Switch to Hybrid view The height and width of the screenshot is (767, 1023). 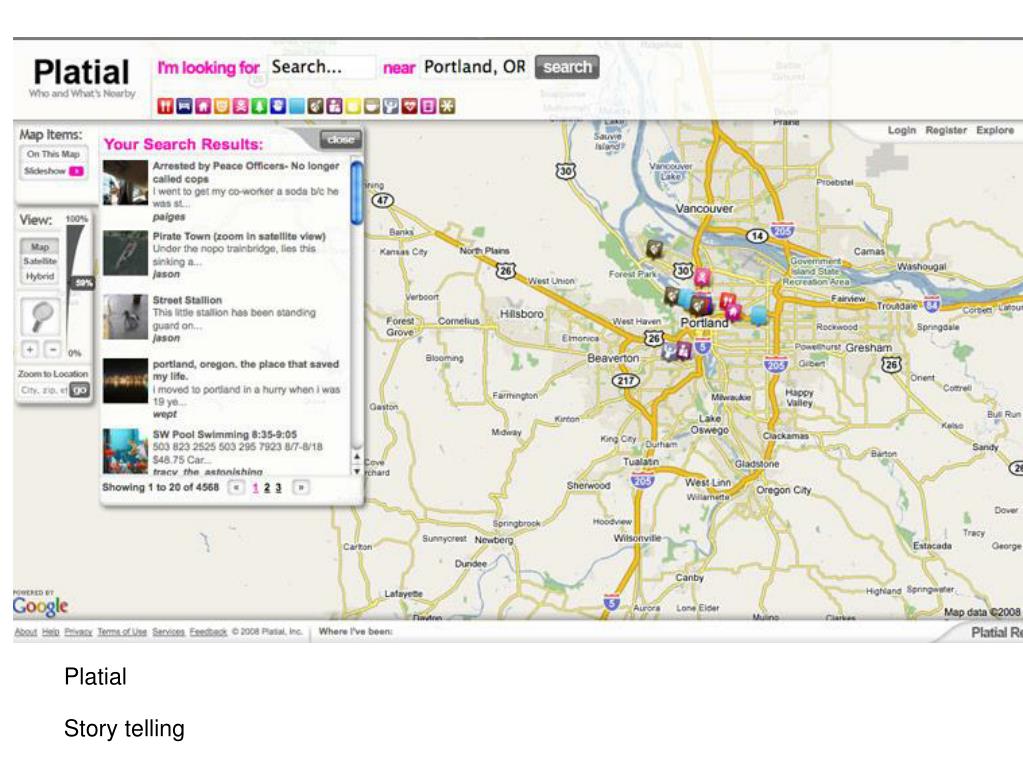[x=40, y=276]
